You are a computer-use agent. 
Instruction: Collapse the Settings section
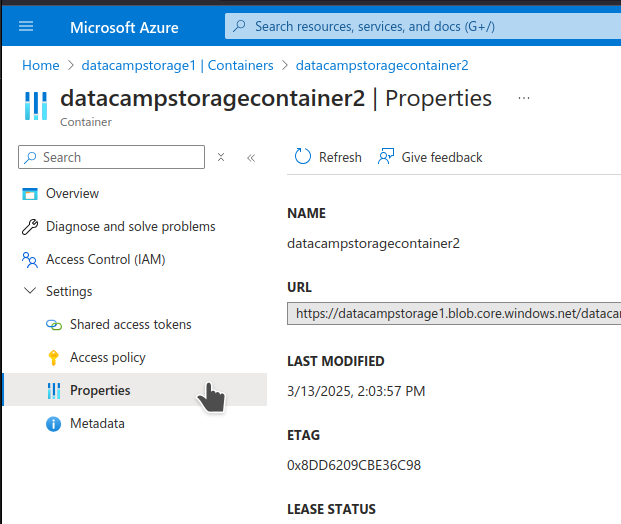[x=30, y=292]
